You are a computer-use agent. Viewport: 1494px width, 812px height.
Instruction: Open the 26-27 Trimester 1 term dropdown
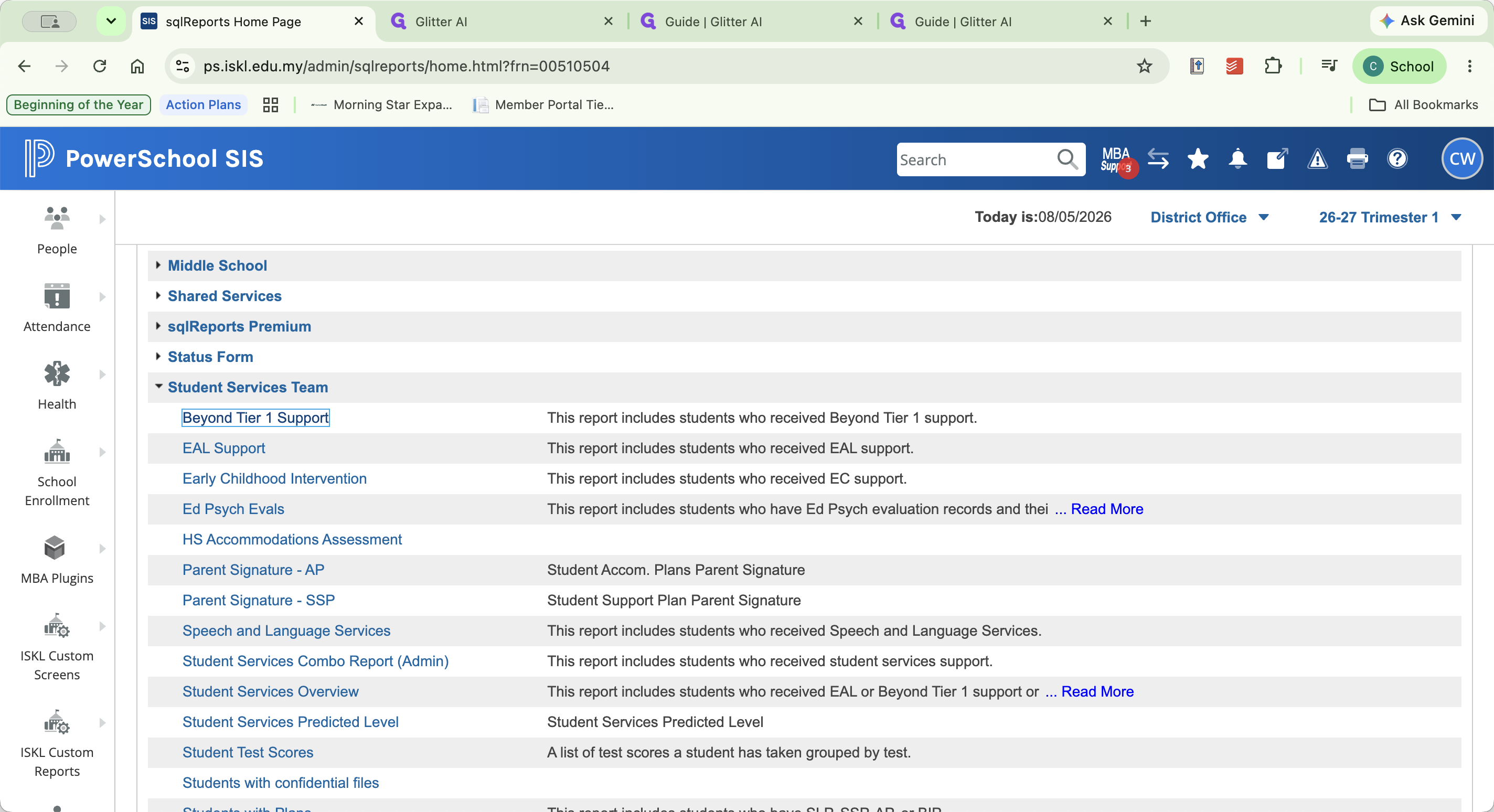(1389, 218)
